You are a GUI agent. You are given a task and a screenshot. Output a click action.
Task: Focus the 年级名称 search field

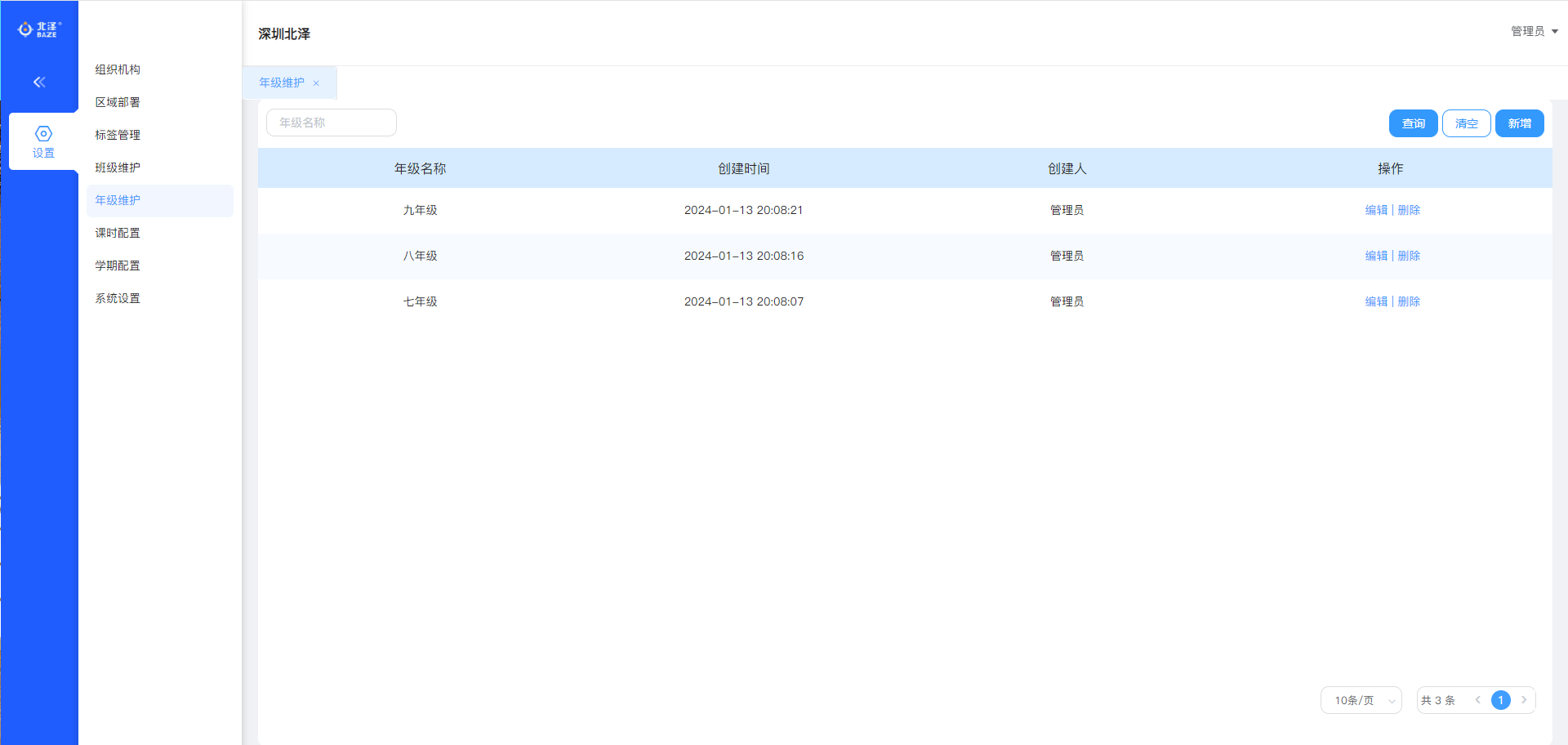pos(332,123)
